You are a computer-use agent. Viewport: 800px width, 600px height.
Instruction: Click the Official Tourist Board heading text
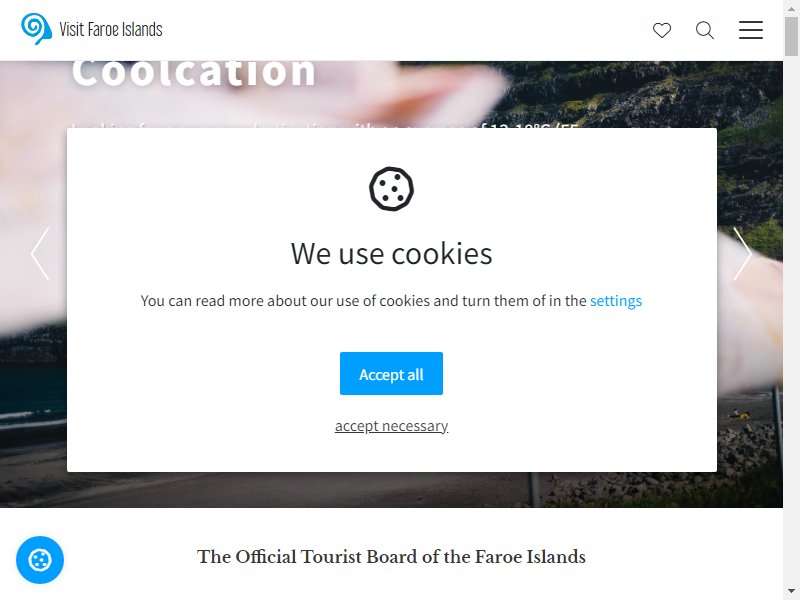tap(391, 557)
